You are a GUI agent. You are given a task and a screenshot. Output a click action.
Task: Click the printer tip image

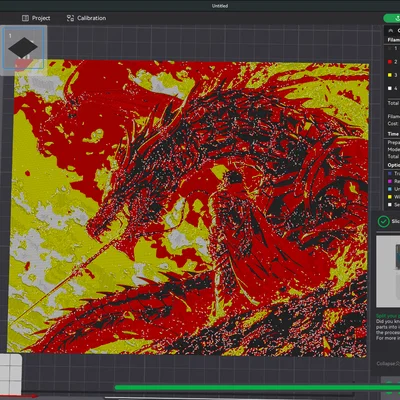388,272
